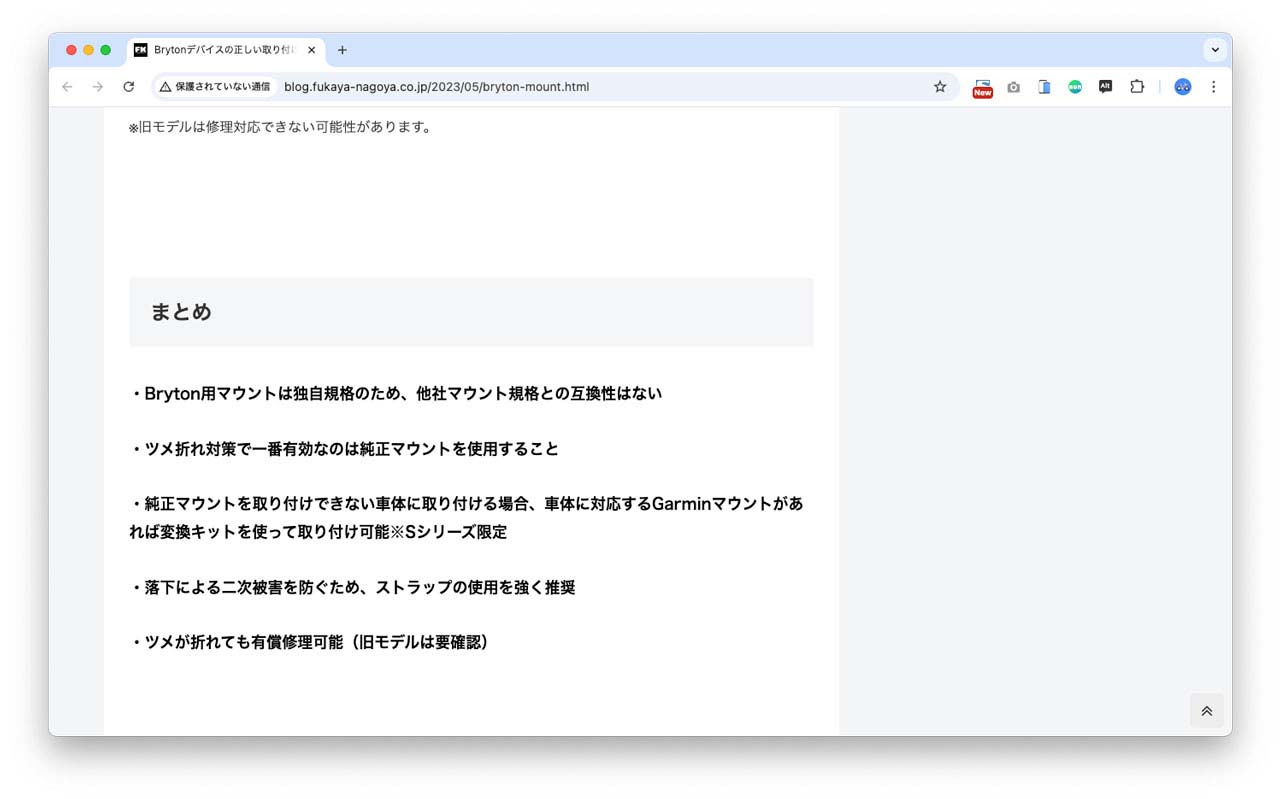The width and height of the screenshot is (1280, 799).
Task: Open the Alt text extension icon
Action: click(1105, 87)
